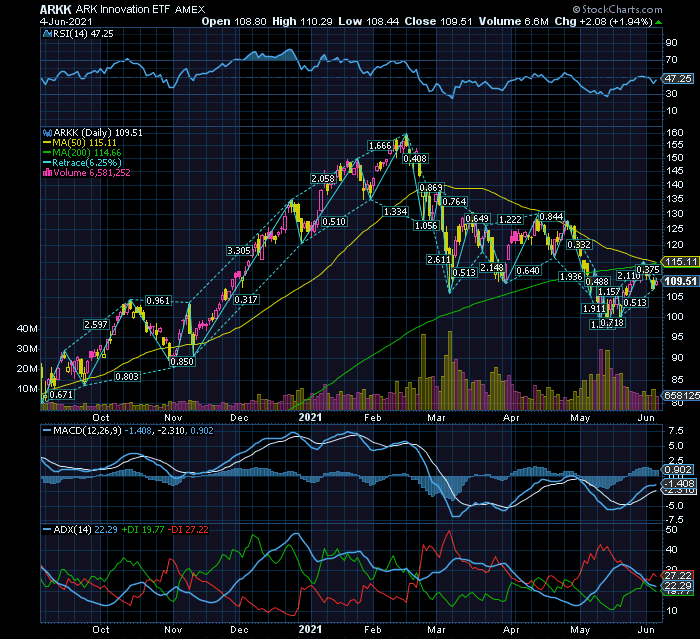The width and height of the screenshot is (700, 639).
Task: Click the 3.305 retracement label
Action: [239, 251]
